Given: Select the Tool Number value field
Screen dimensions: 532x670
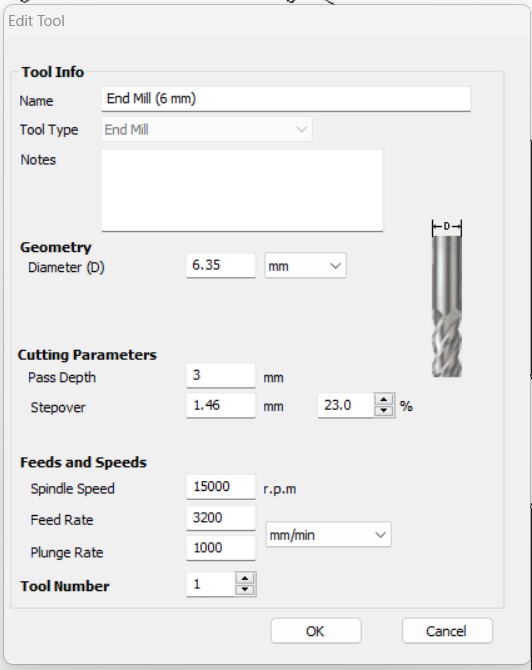Looking at the screenshot, I should pyautogui.click(x=211, y=584).
